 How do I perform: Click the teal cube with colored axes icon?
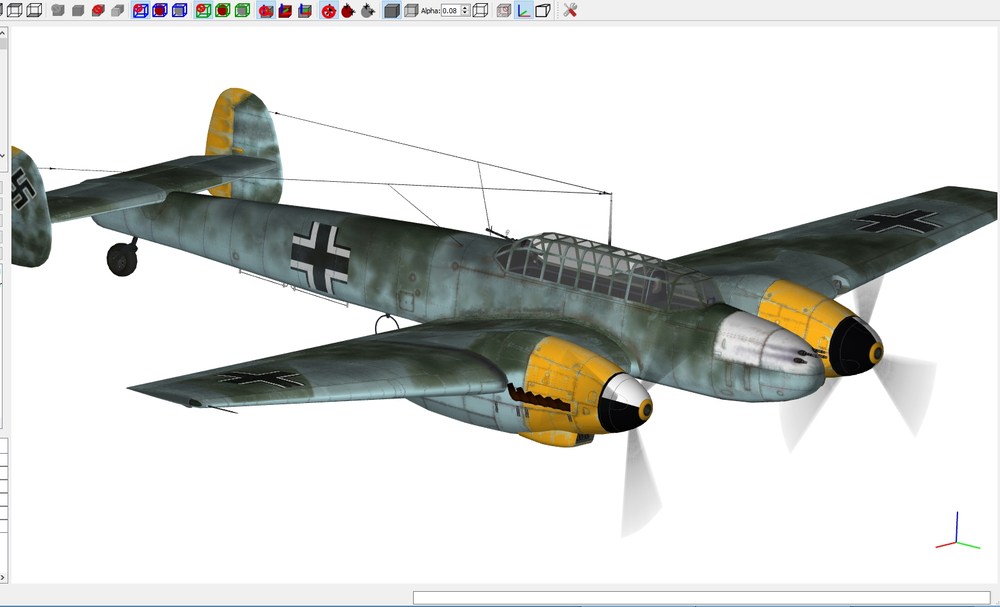pyautogui.click(x=305, y=10)
